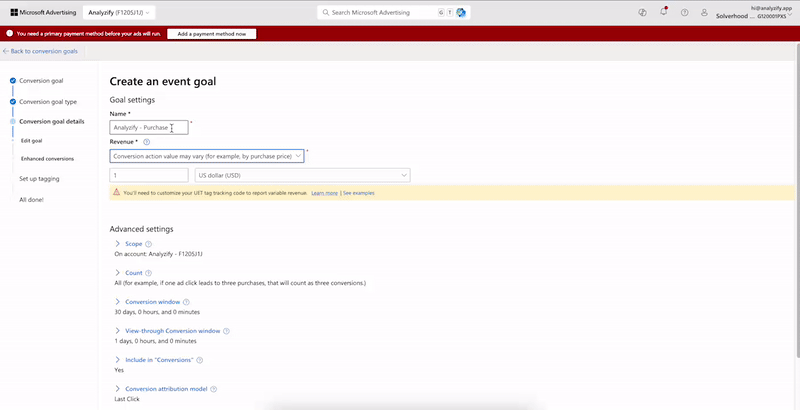Select Edit goal sub-step
Viewport: 800px width, 410px height.
32,140
